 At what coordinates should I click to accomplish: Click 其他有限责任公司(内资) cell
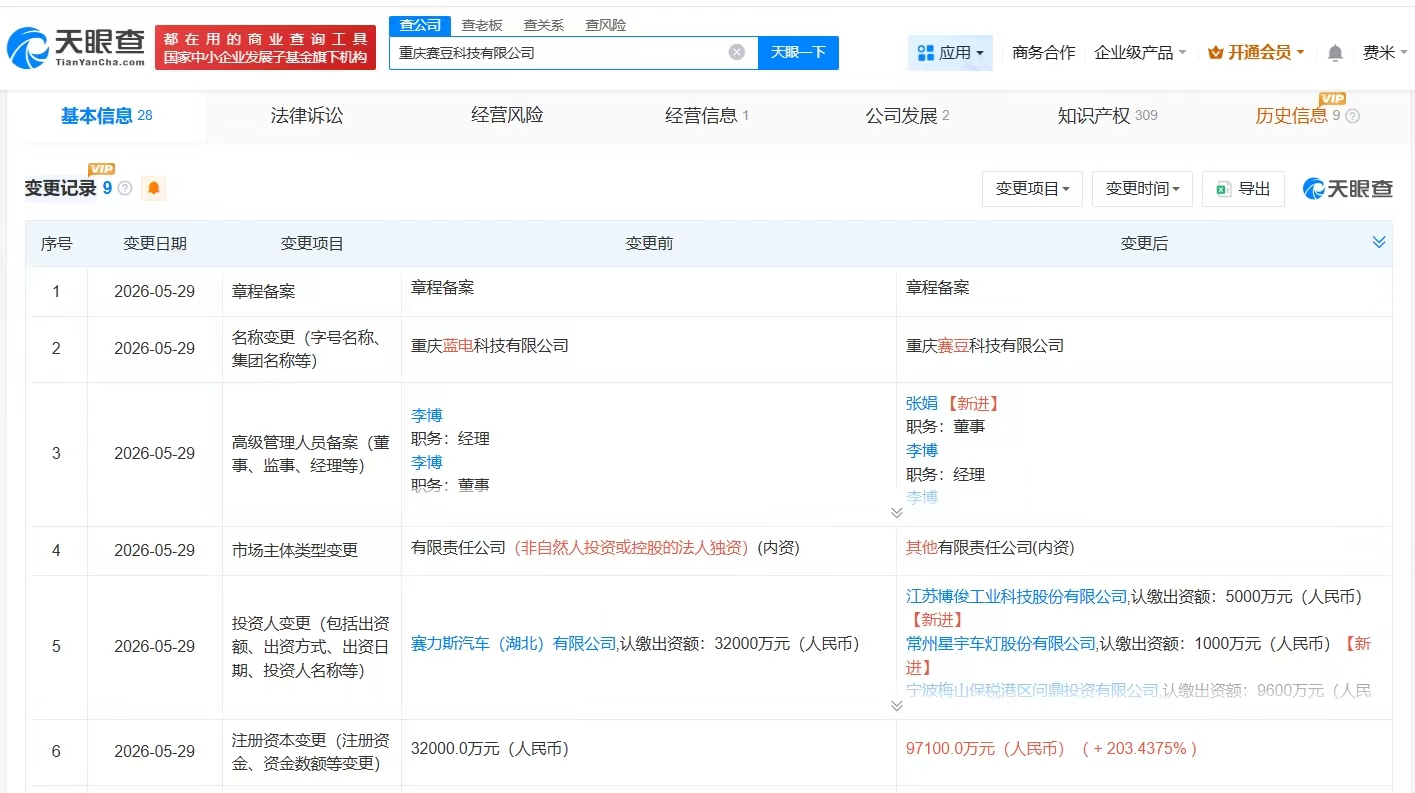point(990,548)
